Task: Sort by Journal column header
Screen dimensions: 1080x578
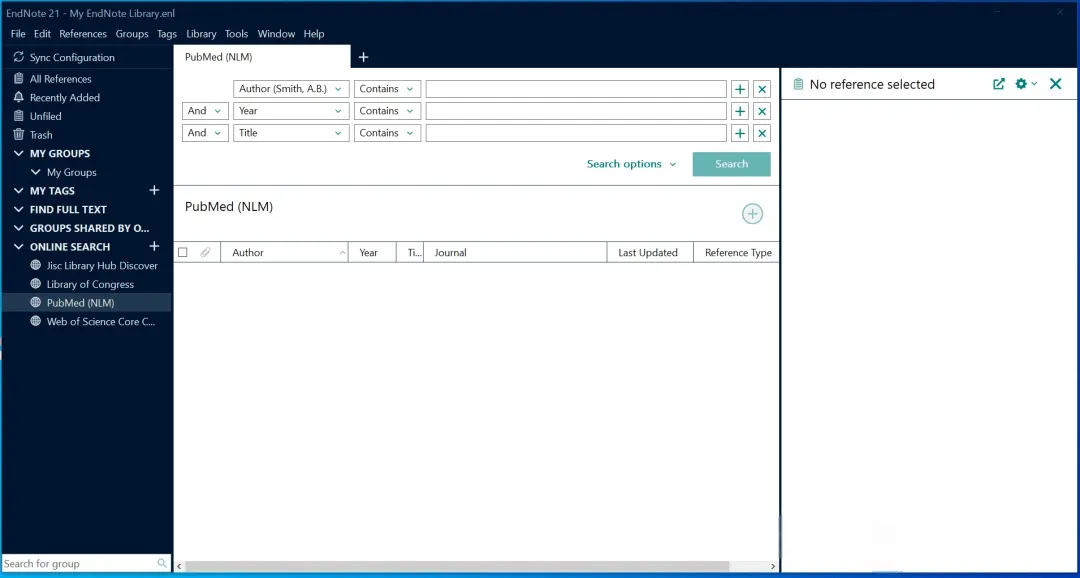Action: pos(515,253)
